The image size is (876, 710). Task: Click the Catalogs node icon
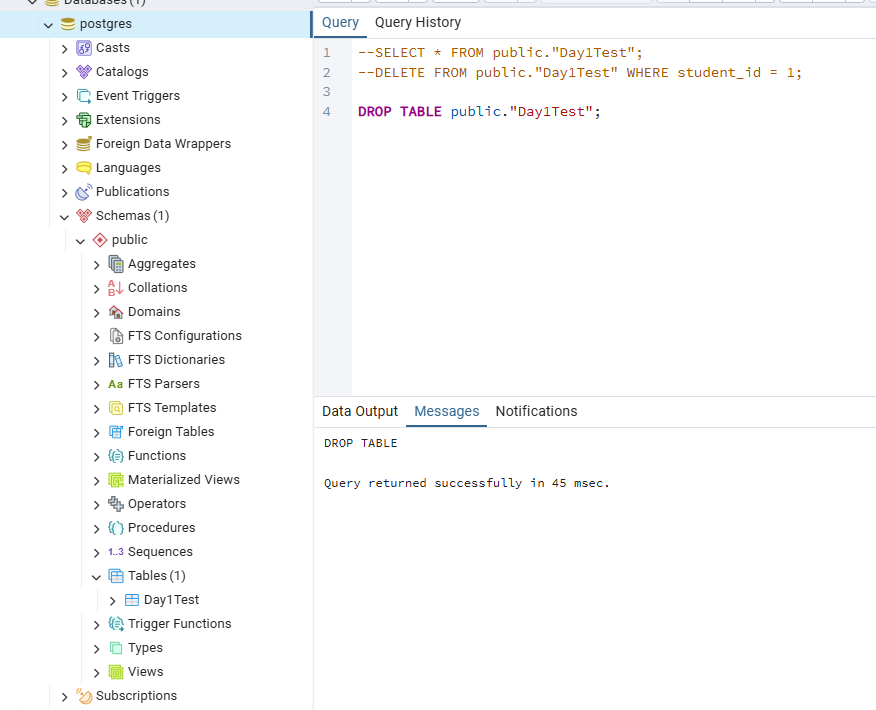[84, 72]
